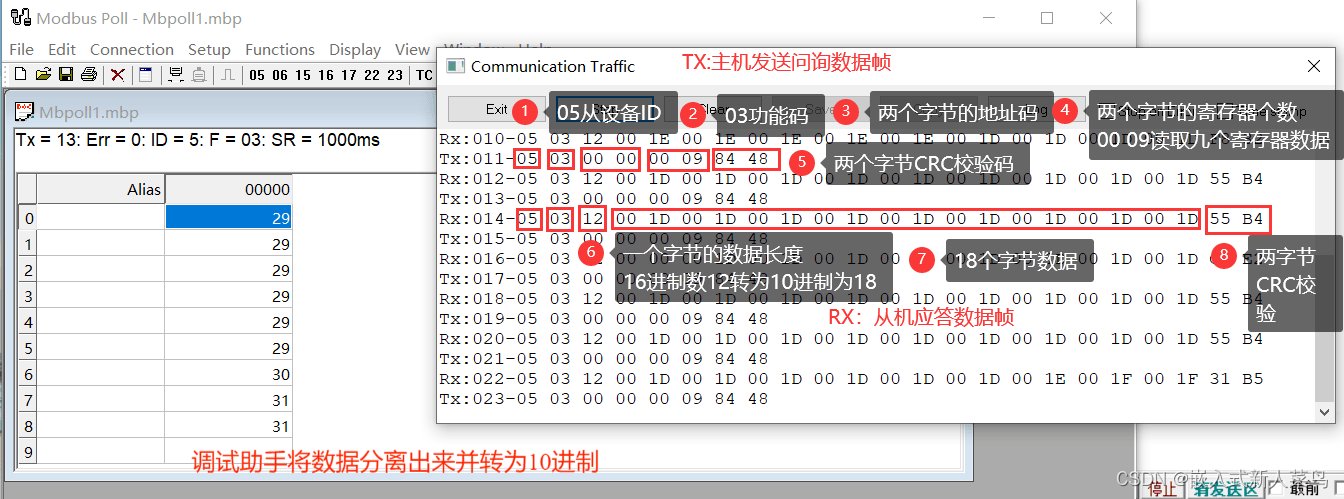This screenshot has width=1344, height=499.
Task: Click the traffic line Tx:019
Action: [x=604, y=319]
